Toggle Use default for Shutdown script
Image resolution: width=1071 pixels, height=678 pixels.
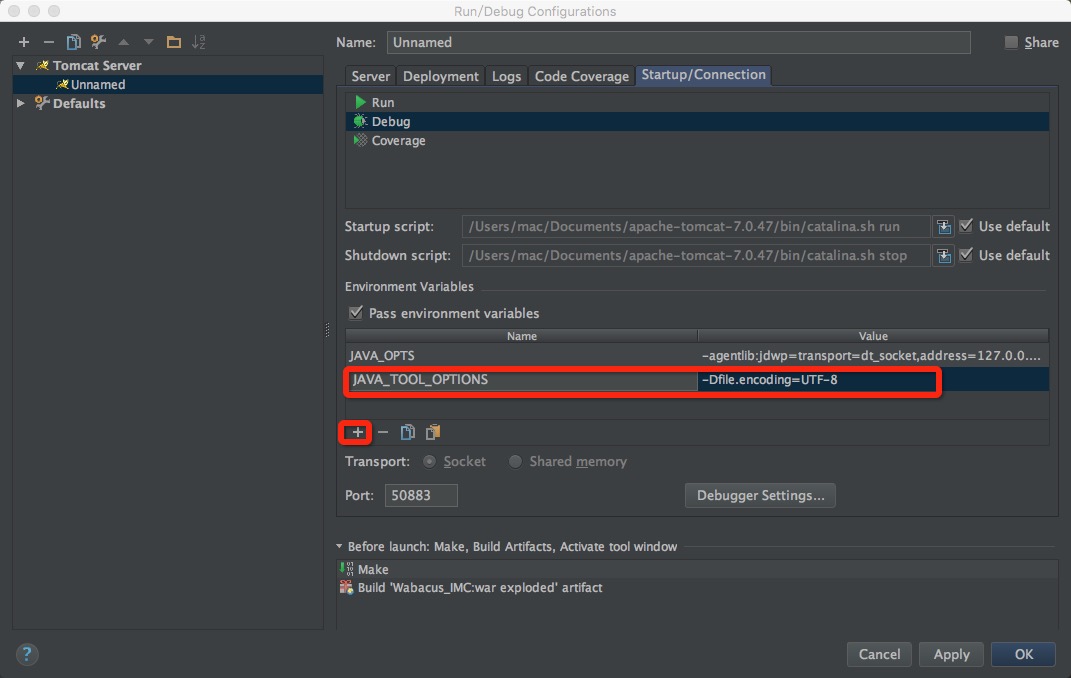coord(966,255)
